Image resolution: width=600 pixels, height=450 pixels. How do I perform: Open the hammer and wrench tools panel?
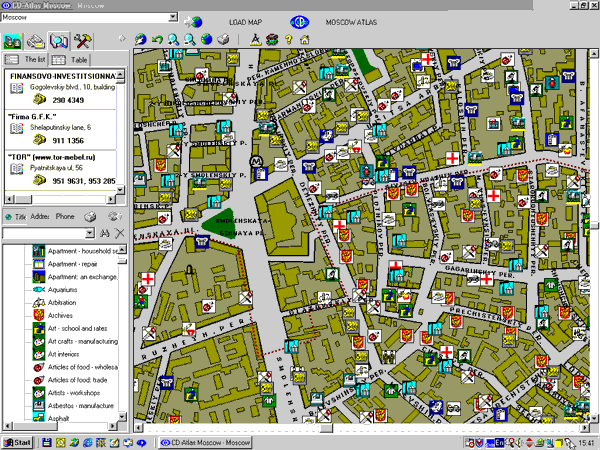pyautogui.click(x=82, y=41)
